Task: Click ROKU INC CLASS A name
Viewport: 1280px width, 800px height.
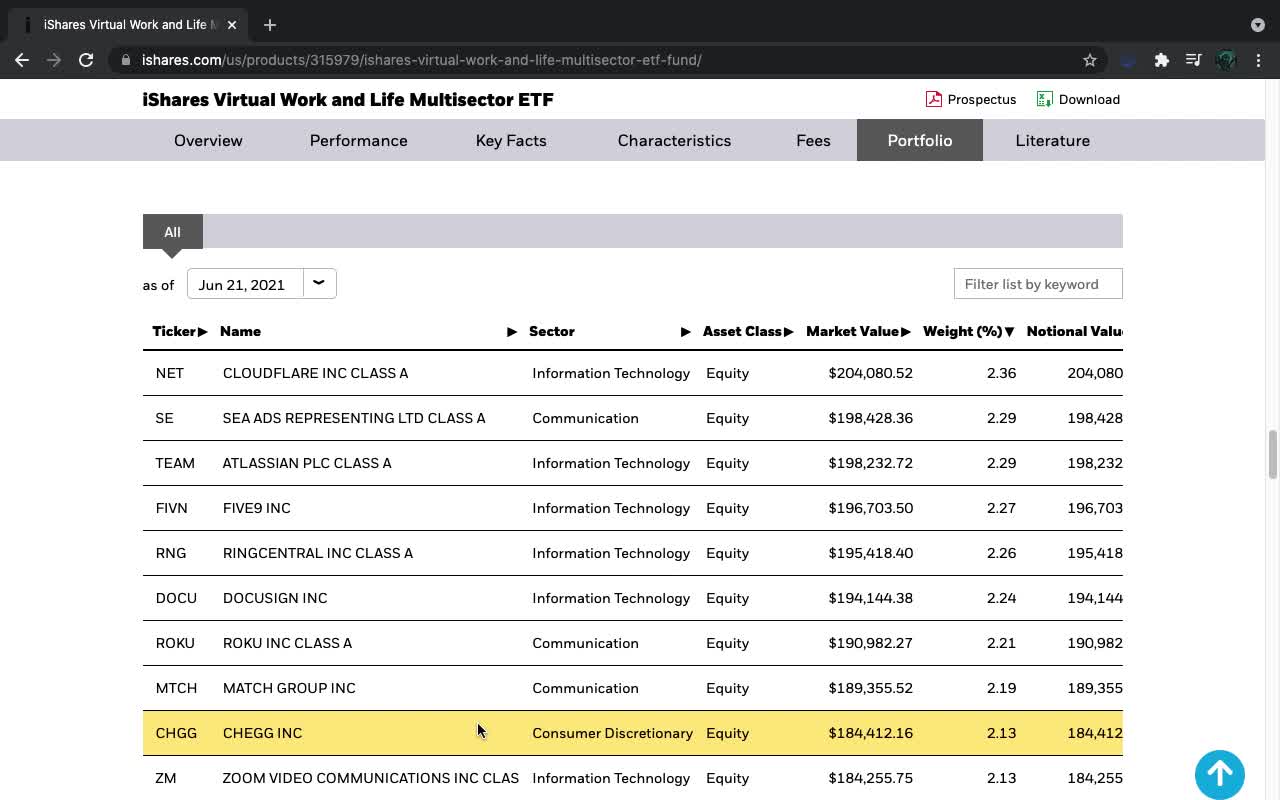Action: click(287, 643)
